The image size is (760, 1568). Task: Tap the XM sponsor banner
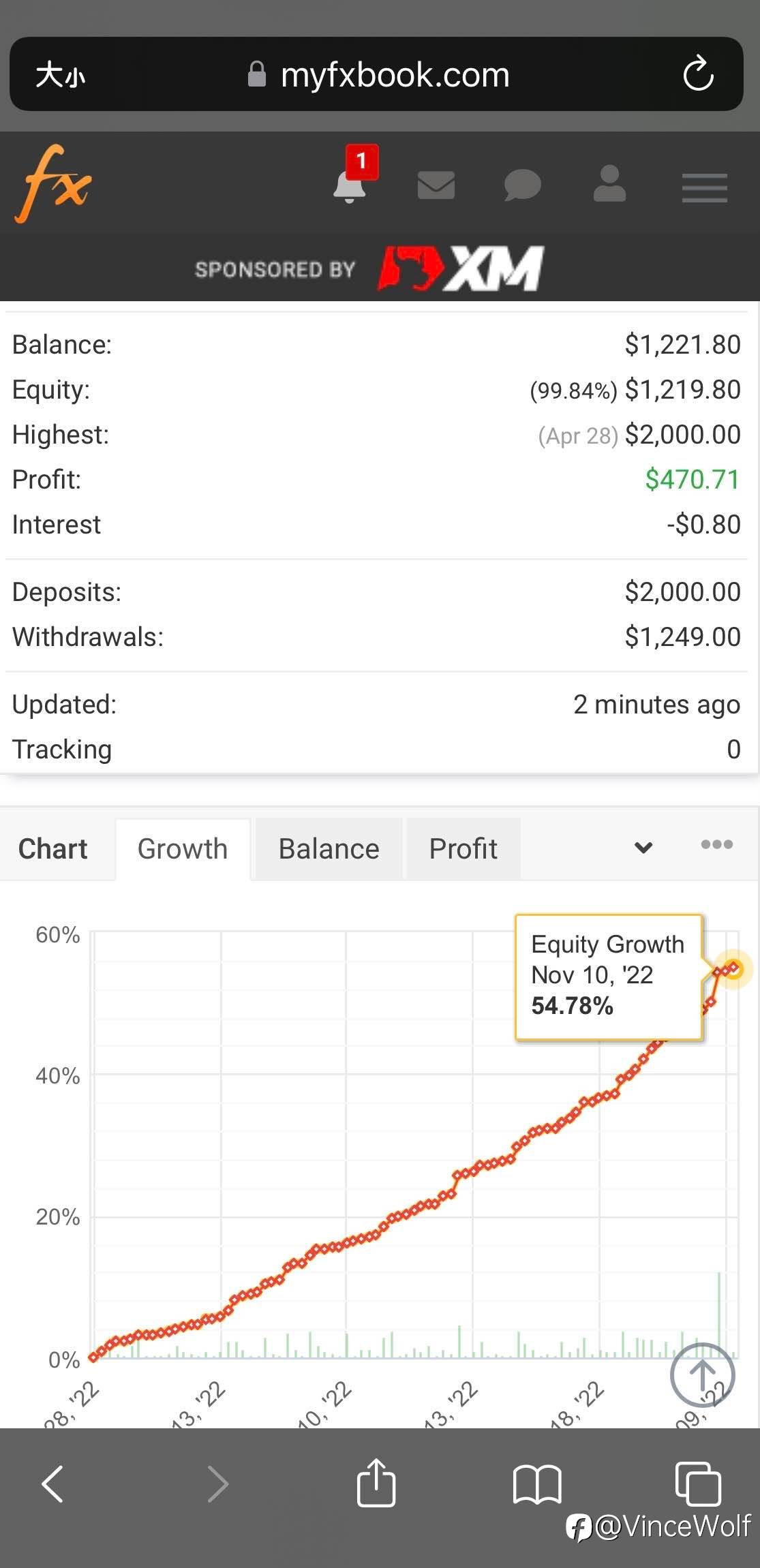coord(461,268)
